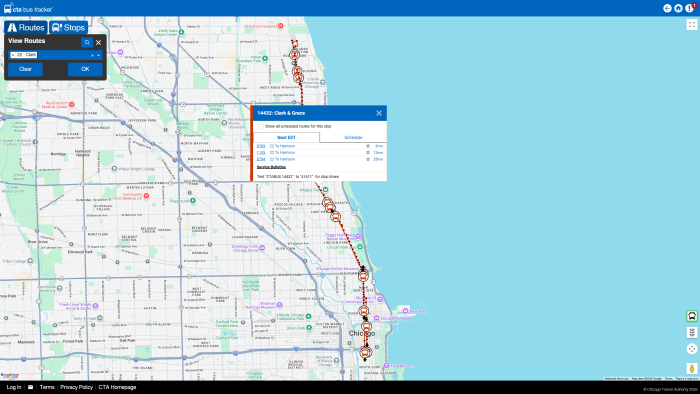
Task: Click the mail envelope icon in footer
Action: (30, 387)
